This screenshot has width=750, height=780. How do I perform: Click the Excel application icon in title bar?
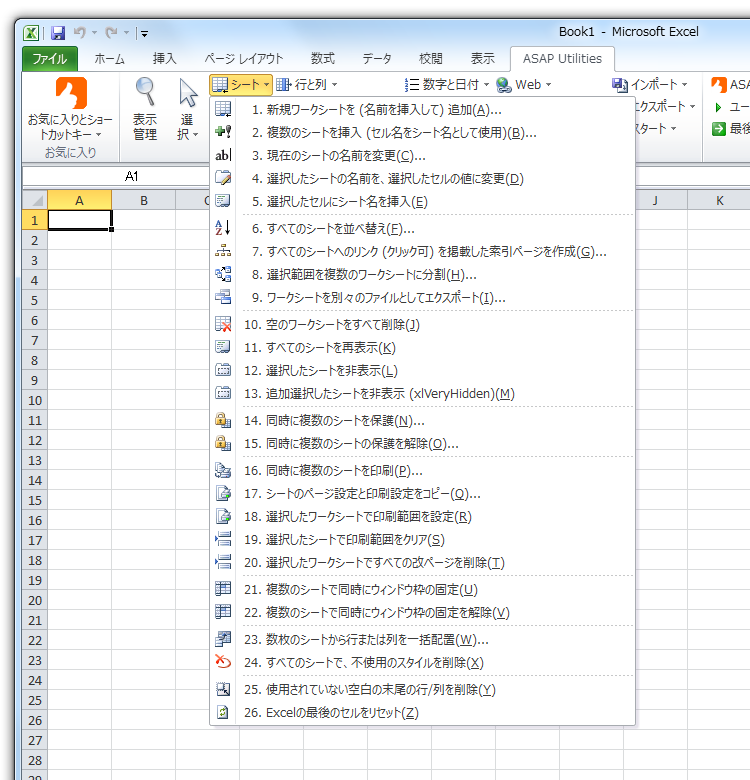pos(31,33)
